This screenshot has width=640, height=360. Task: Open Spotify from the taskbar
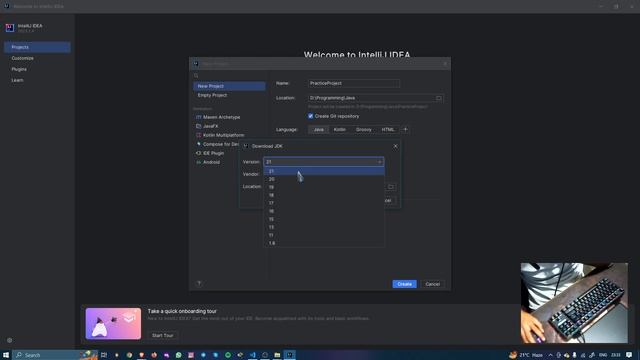pos(228,355)
